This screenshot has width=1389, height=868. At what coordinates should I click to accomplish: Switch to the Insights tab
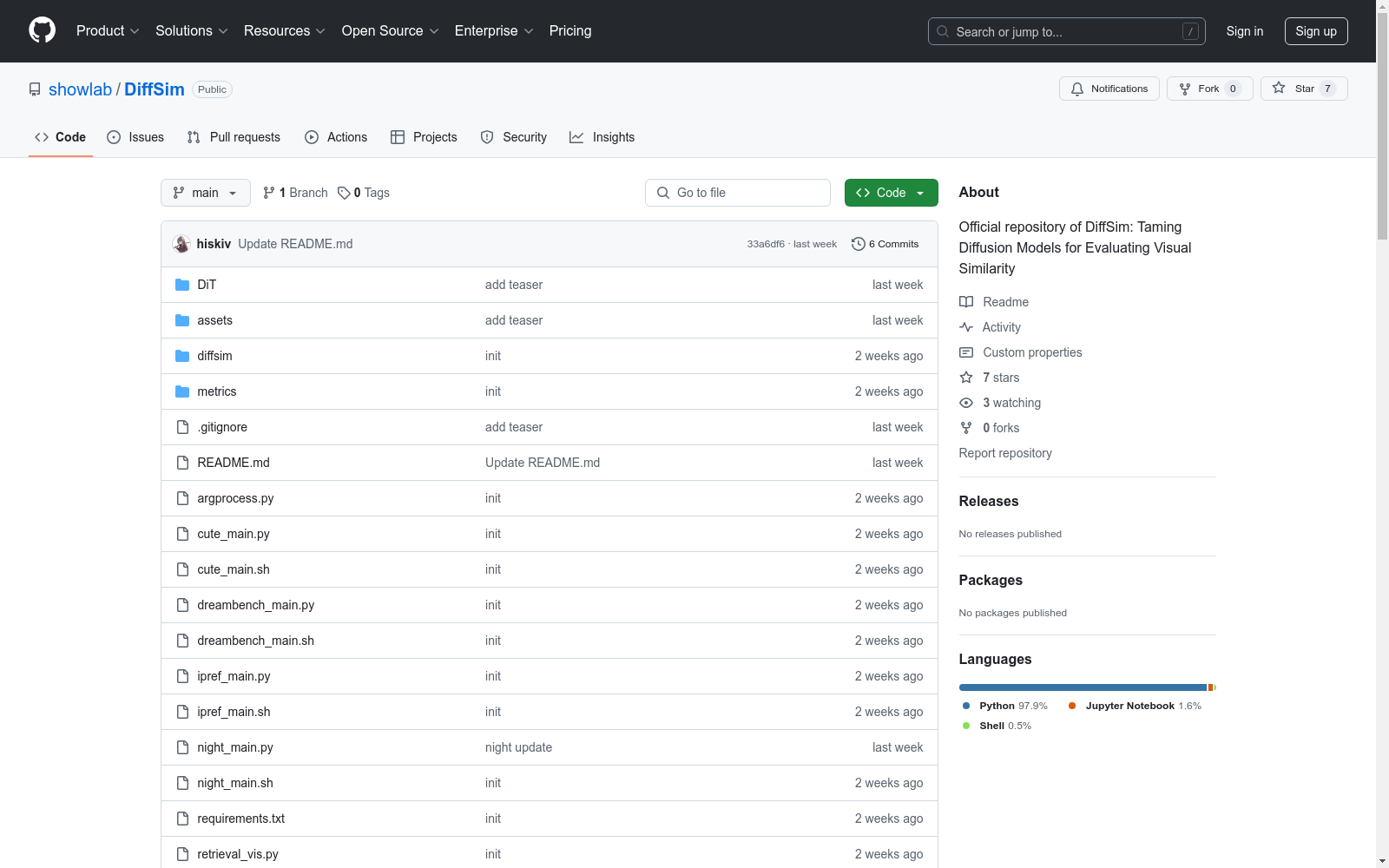[x=602, y=137]
